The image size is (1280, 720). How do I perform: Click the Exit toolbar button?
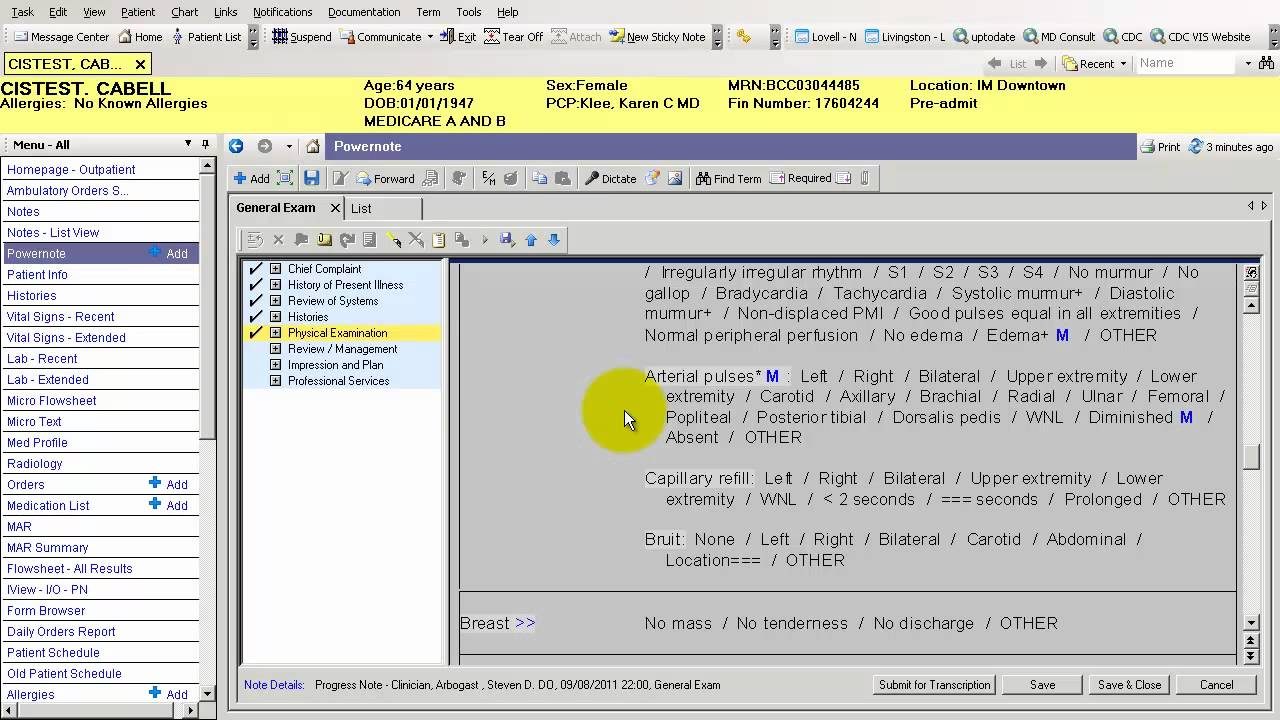point(458,37)
